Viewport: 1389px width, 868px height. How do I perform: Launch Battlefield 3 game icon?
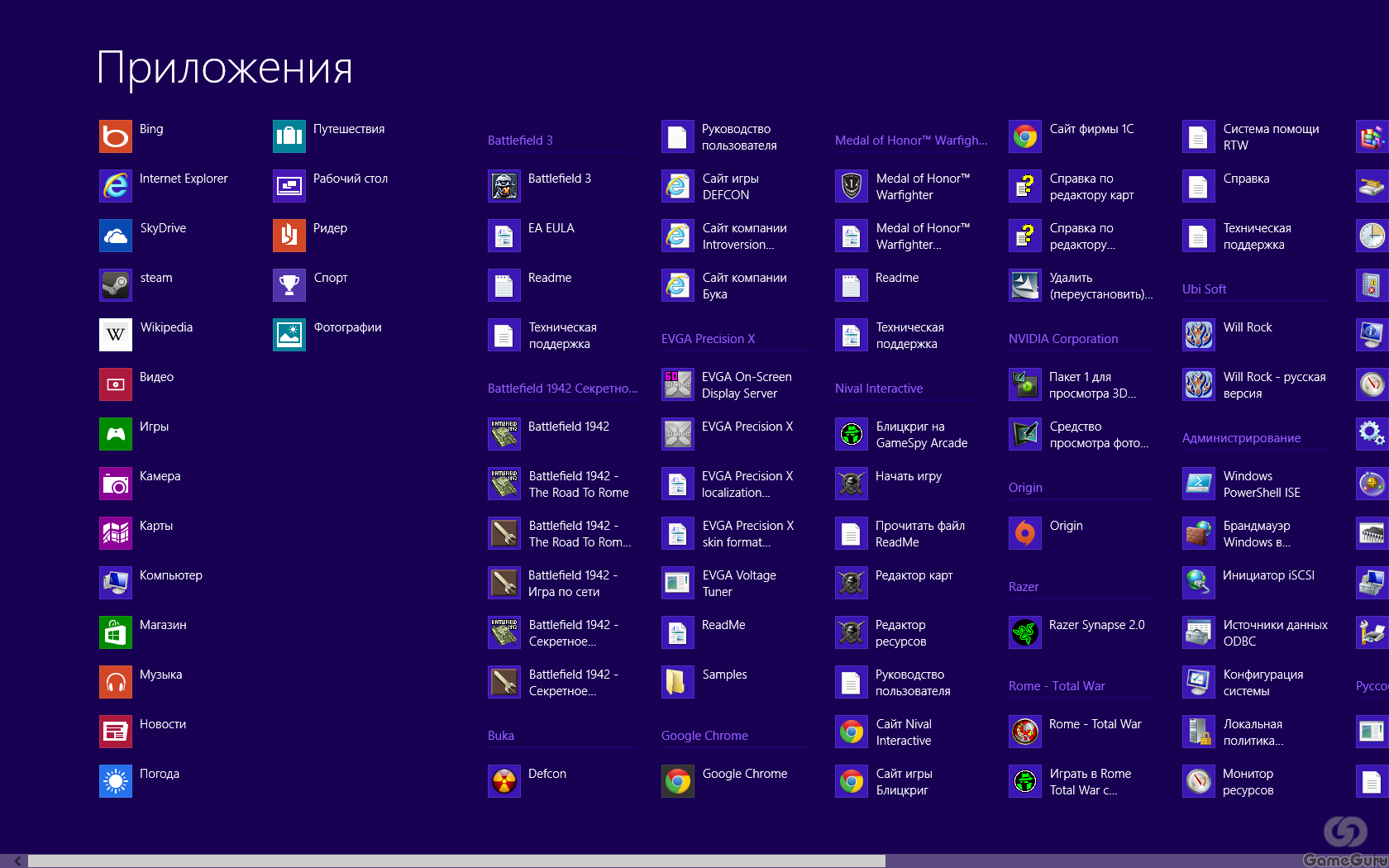504,186
